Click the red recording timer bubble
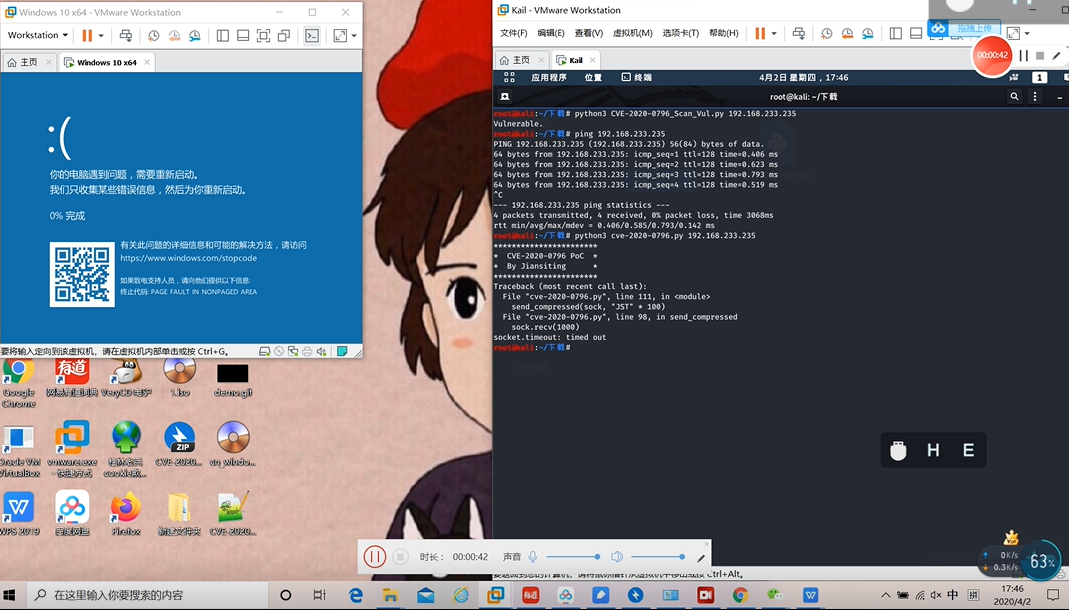Image resolution: width=1069 pixels, height=610 pixels. (993, 55)
